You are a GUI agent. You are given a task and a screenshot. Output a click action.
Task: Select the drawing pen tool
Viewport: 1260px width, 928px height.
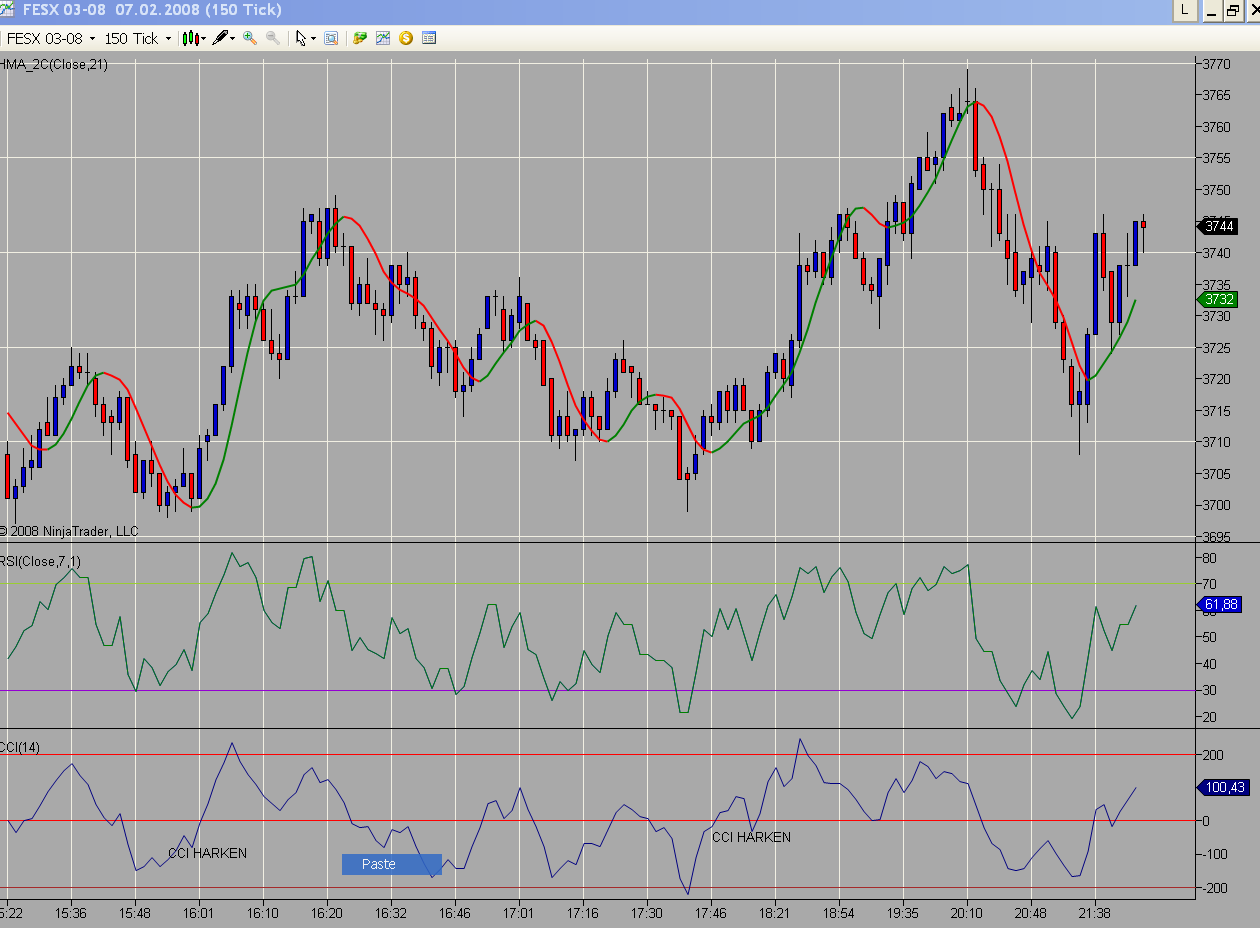(219, 38)
